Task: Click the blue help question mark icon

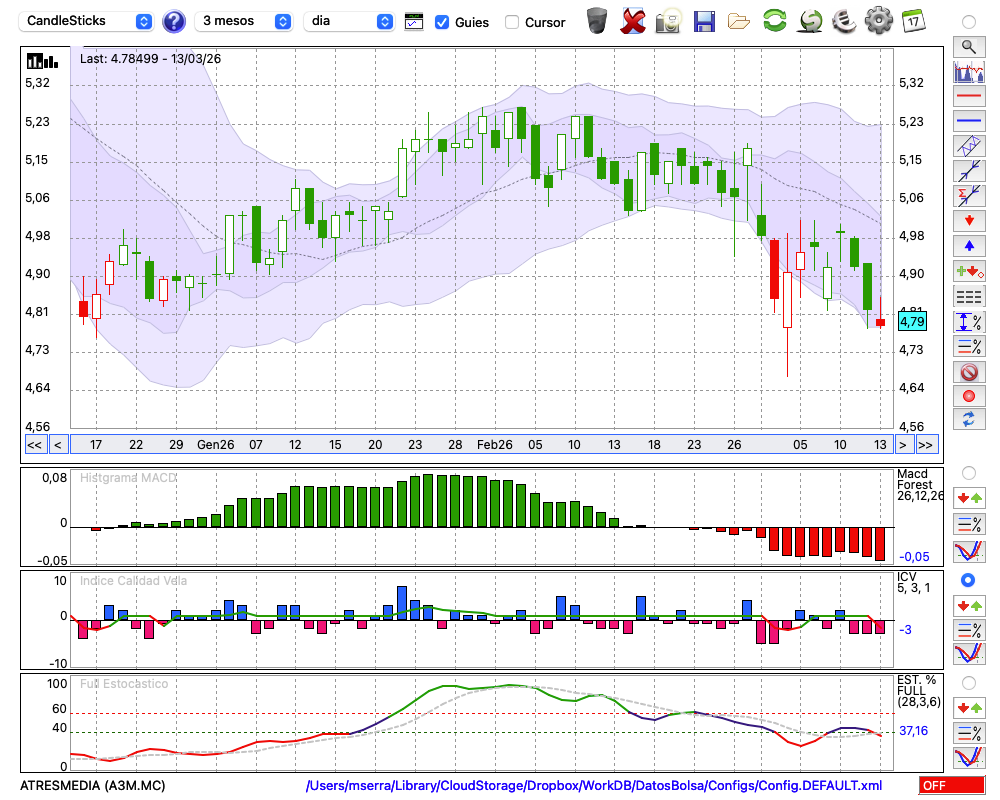Action: [173, 22]
